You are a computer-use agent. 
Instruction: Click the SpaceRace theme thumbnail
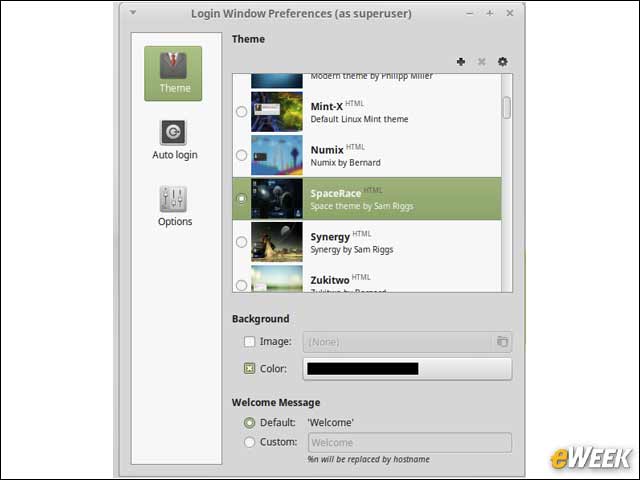277,198
